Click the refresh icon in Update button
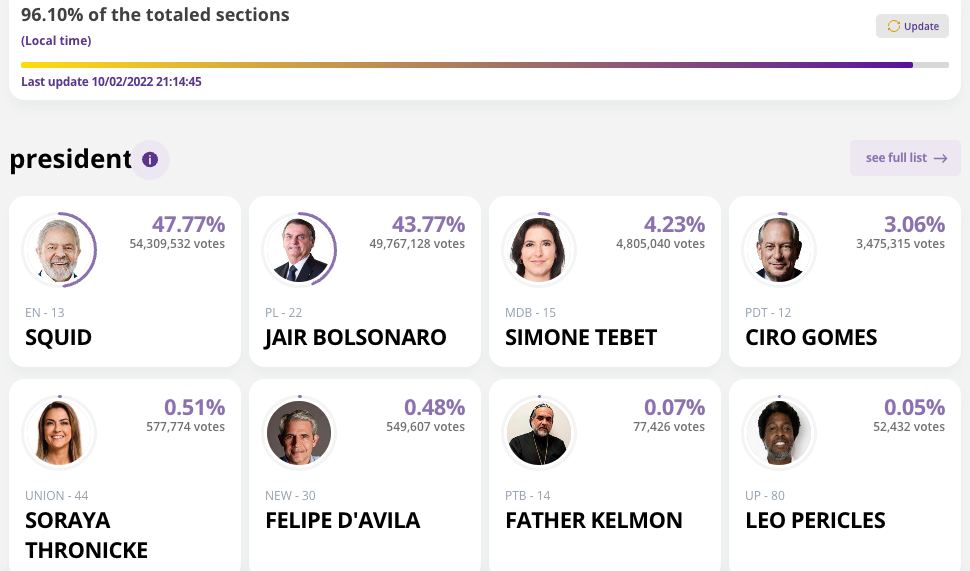The width and height of the screenshot is (970, 571). (893, 26)
